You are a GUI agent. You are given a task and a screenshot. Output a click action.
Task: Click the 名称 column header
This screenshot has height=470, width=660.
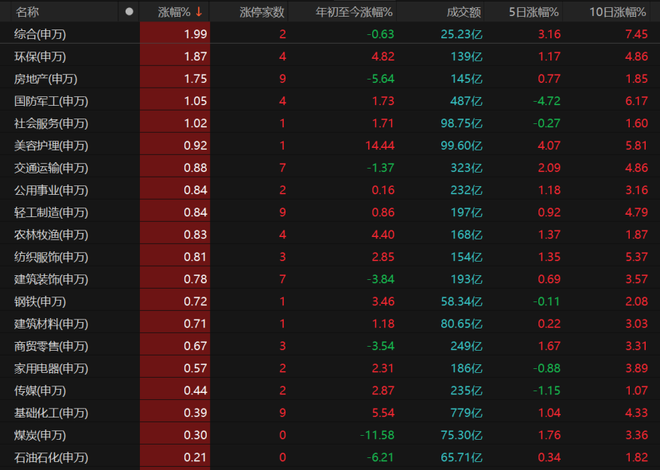click(27, 12)
